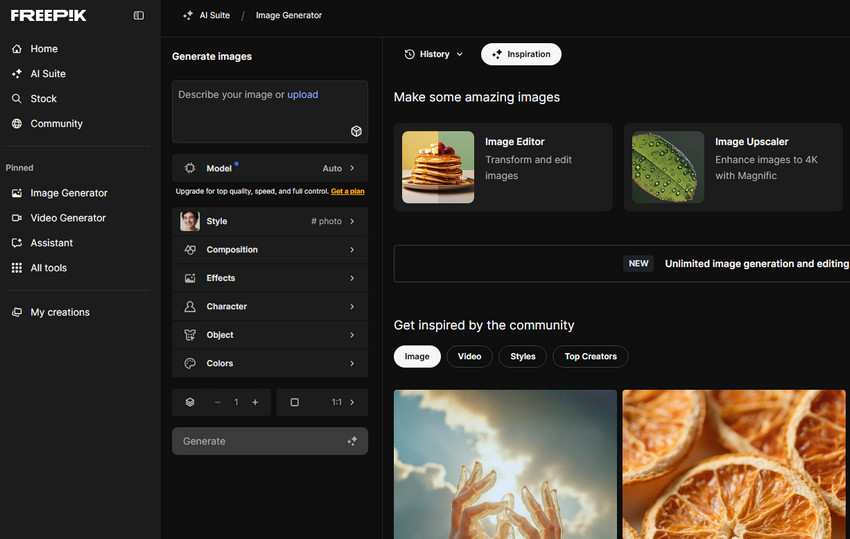The image size is (850, 539).
Task: Open the Assistant tool
Action: coord(51,243)
